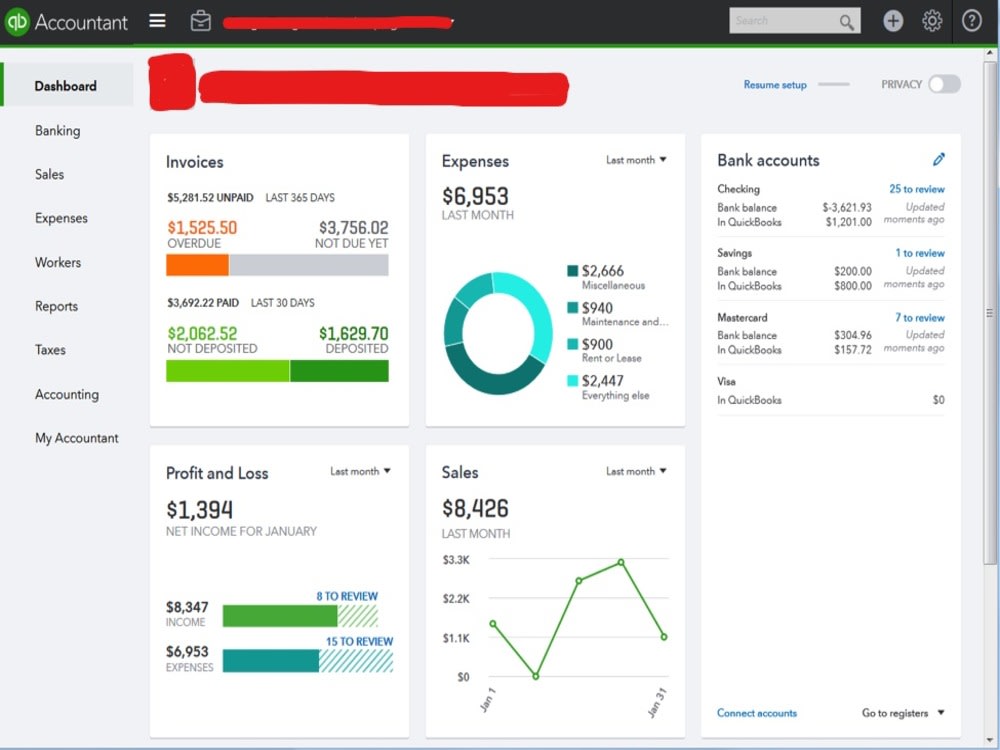
Task: Open the Create plus icon
Action: [x=893, y=21]
